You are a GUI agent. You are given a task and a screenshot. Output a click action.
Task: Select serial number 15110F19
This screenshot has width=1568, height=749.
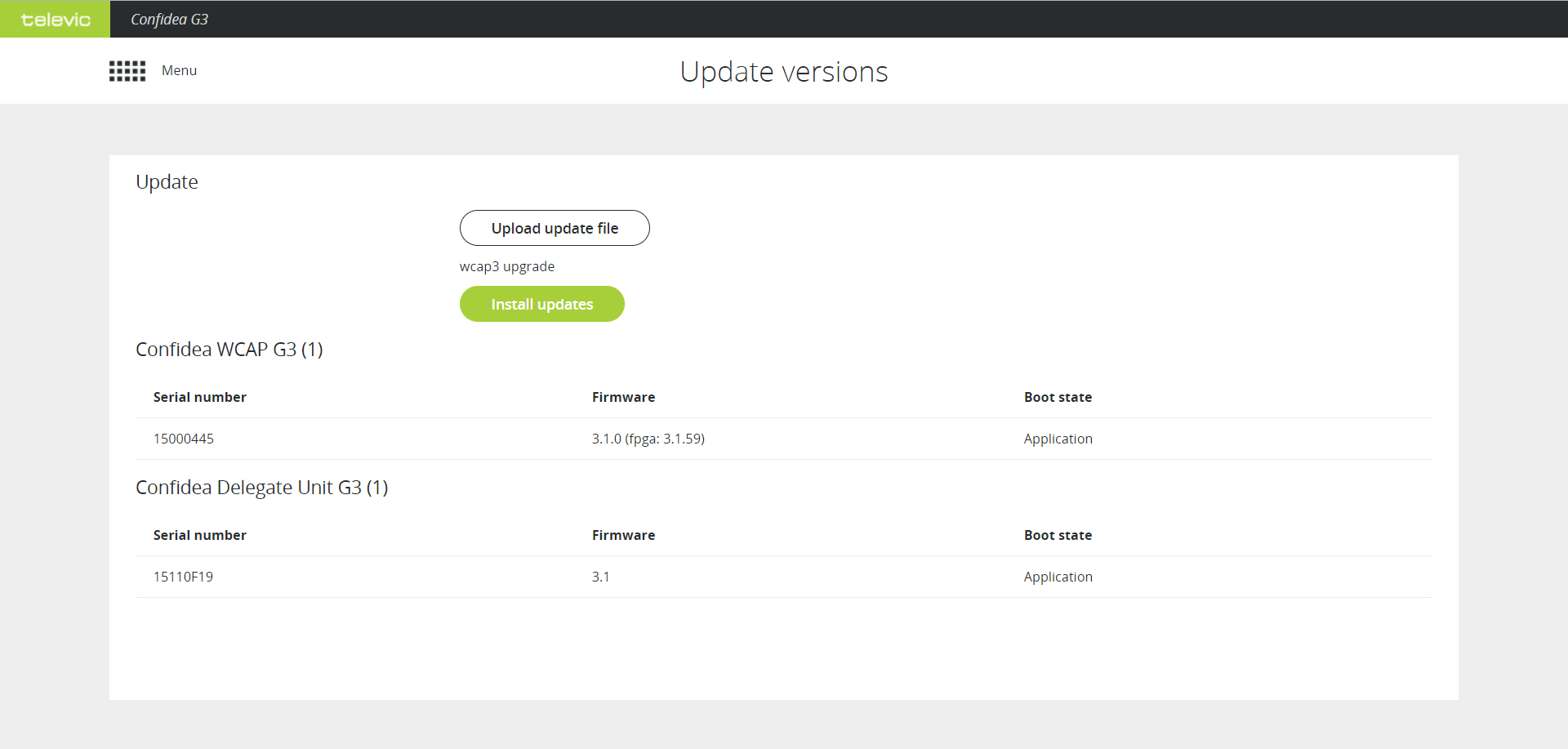click(x=183, y=577)
